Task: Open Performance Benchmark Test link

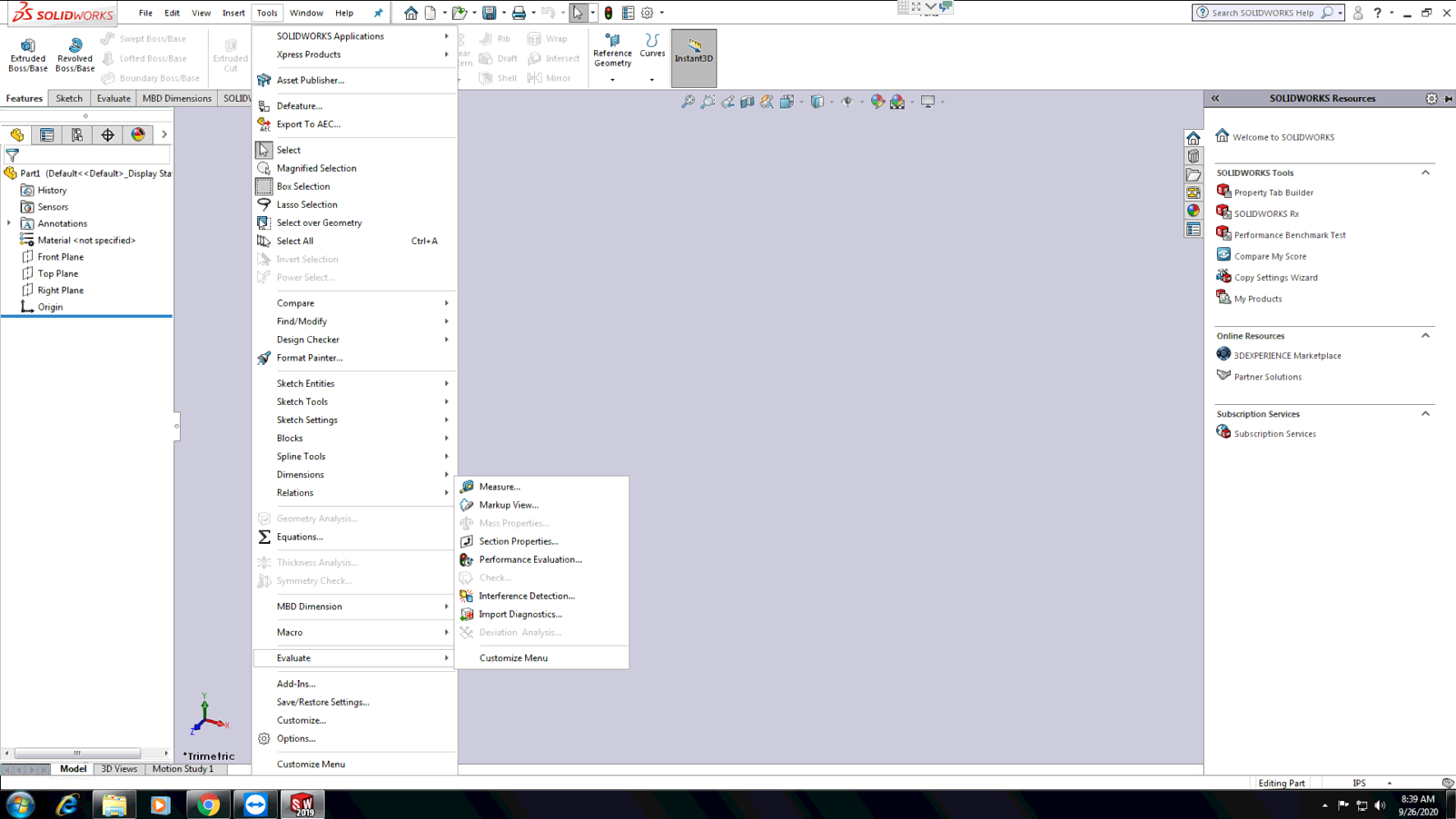Action: point(1289,235)
